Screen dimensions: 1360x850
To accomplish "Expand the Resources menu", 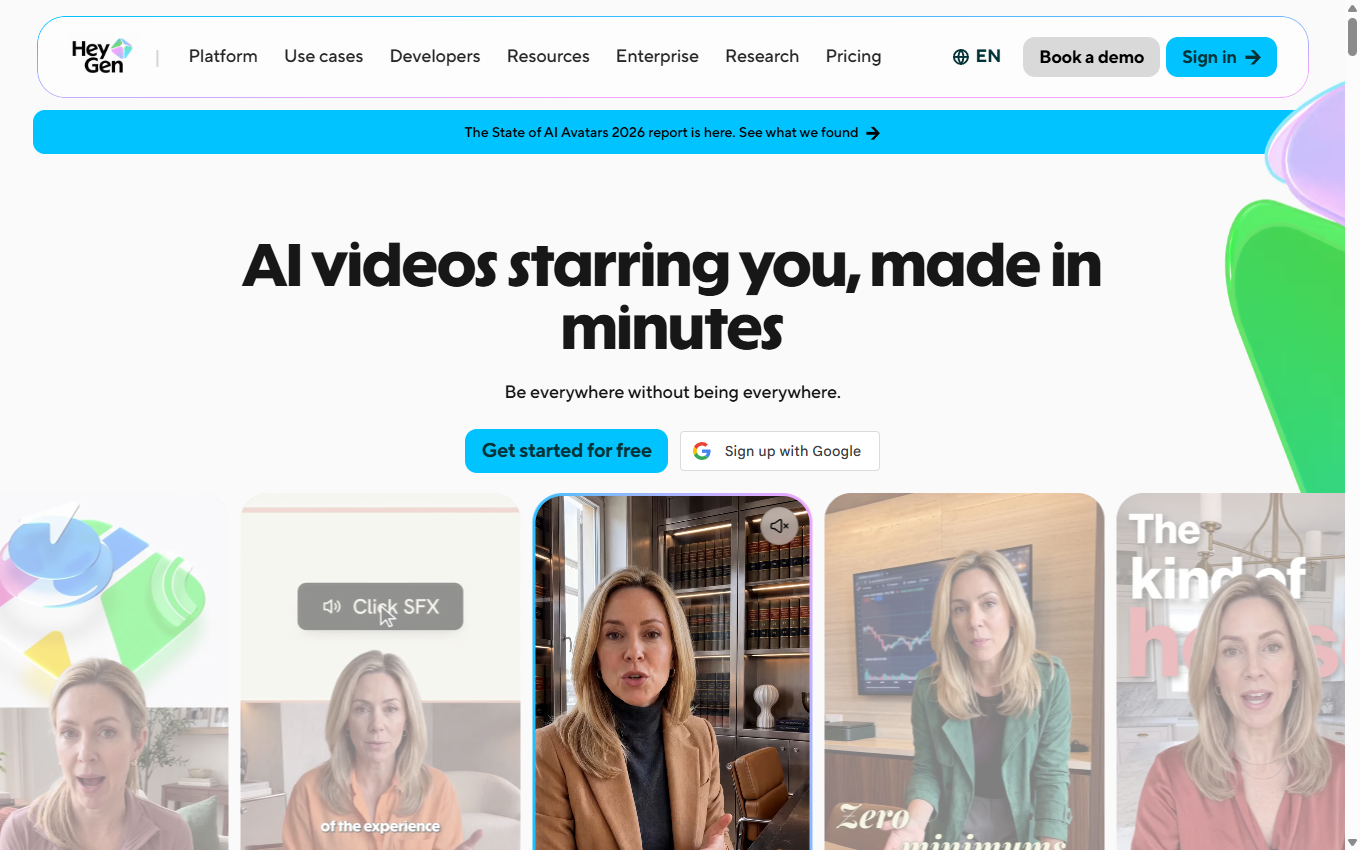I will coord(548,56).
